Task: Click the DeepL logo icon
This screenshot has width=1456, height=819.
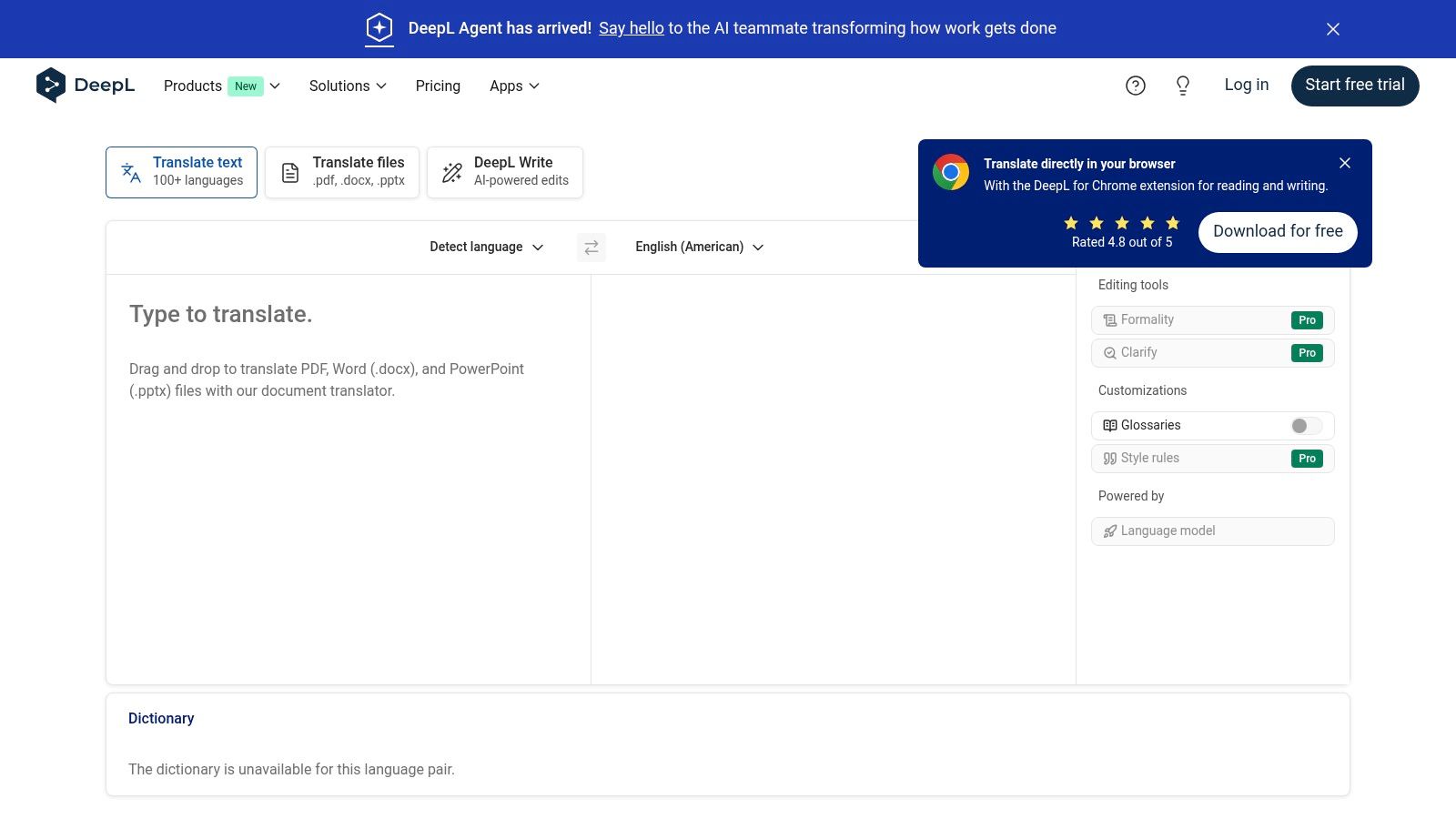Action: (51, 86)
